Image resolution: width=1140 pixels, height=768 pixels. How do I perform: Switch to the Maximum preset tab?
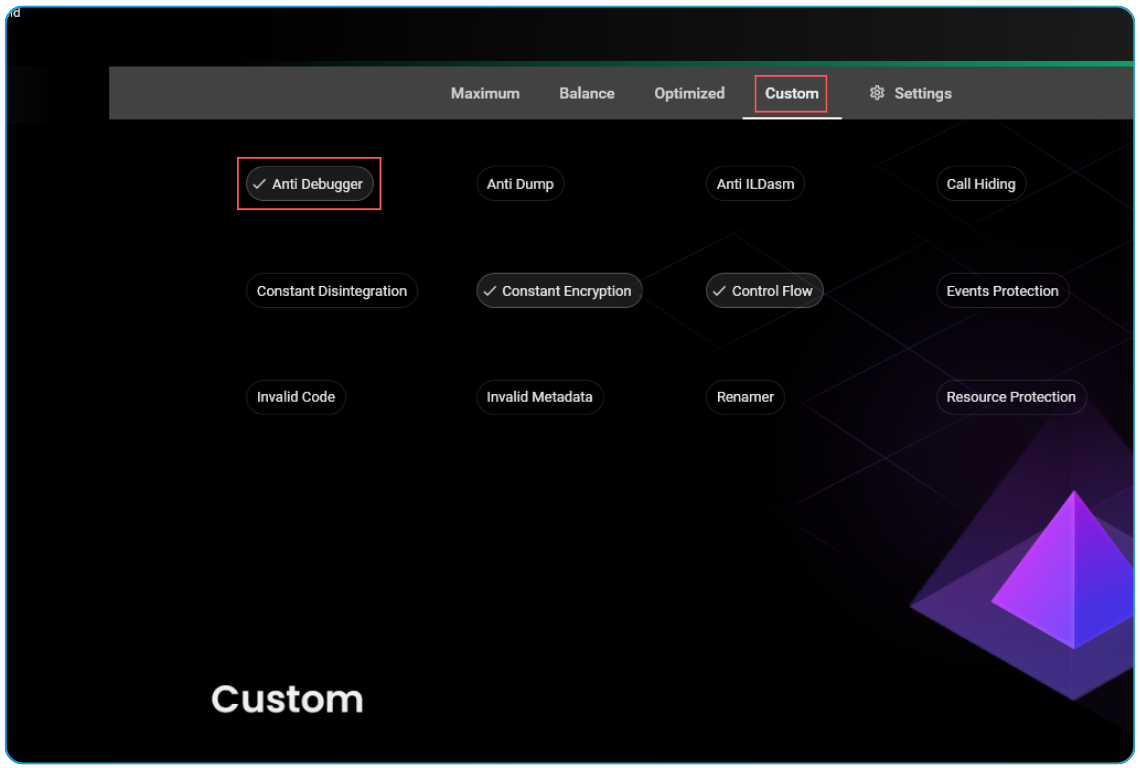(x=485, y=92)
